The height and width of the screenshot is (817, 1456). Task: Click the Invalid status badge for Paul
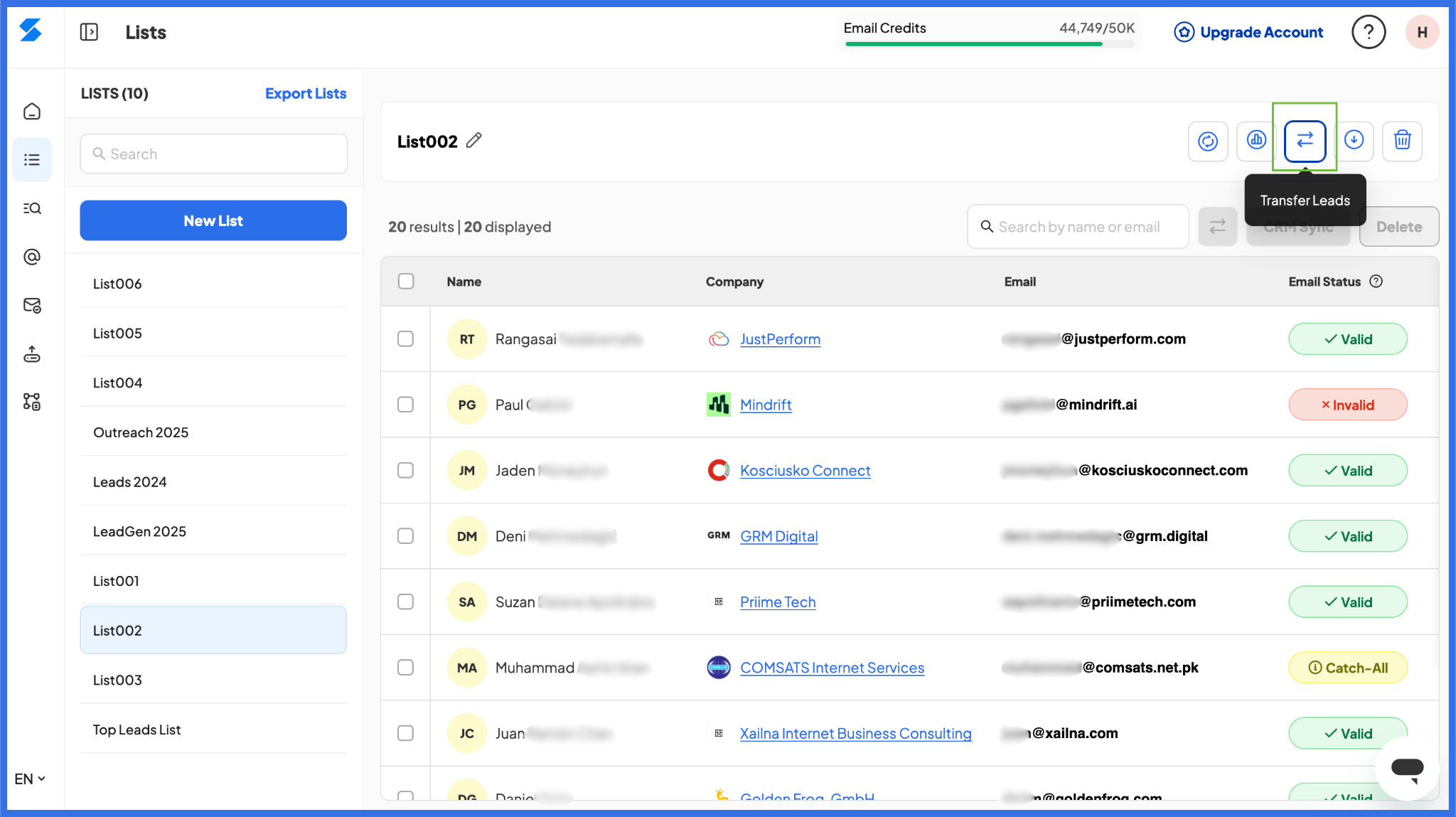pyautogui.click(x=1348, y=405)
